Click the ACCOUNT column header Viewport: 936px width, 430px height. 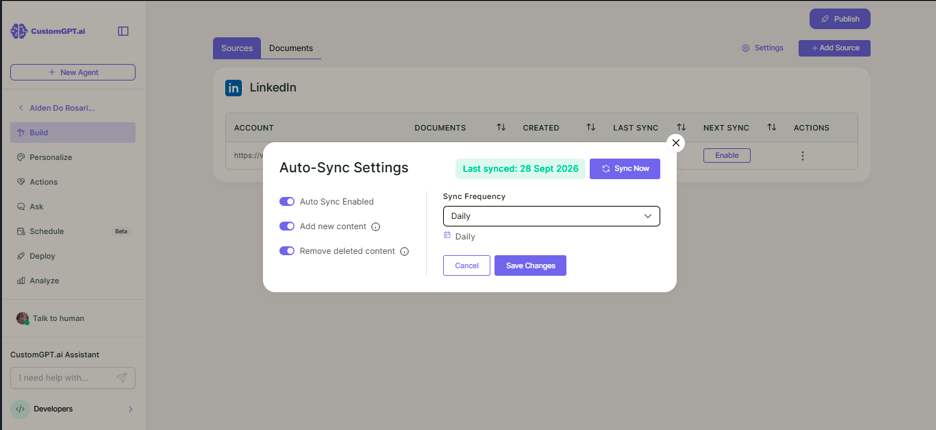pos(254,128)
